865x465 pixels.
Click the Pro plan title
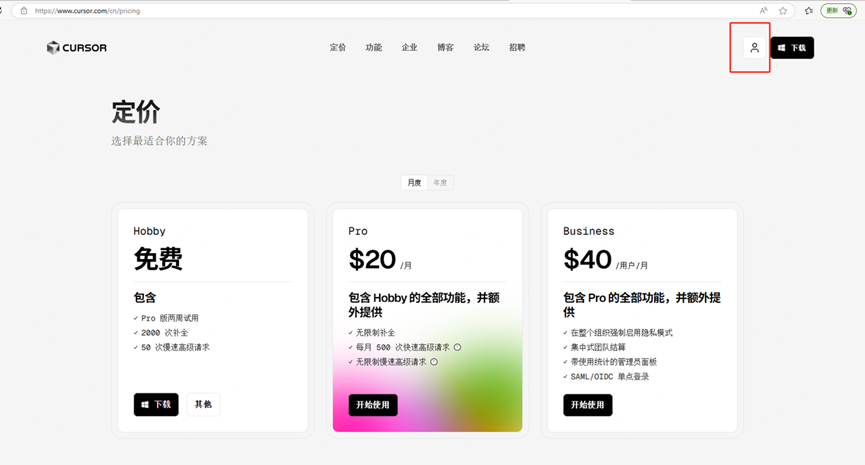357,231
